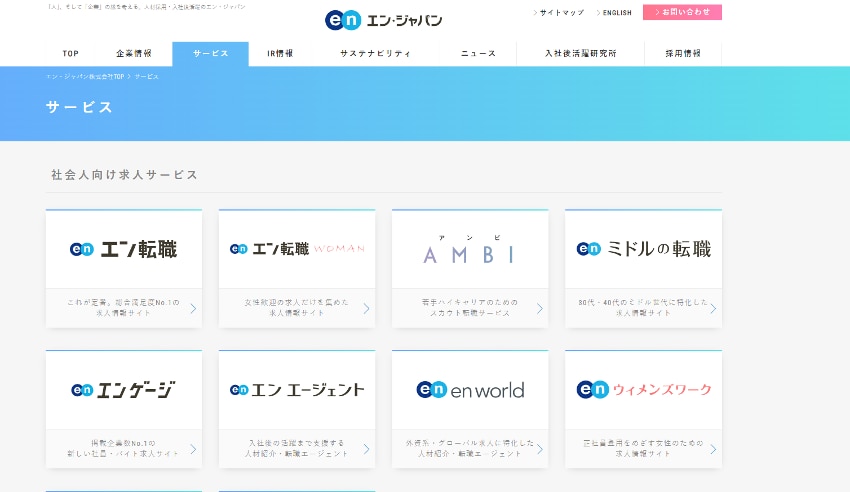This screenshot has width=850, height=492.
Task: Click the 総合満足度No.1 description link
Action: (x=123, y=308)
